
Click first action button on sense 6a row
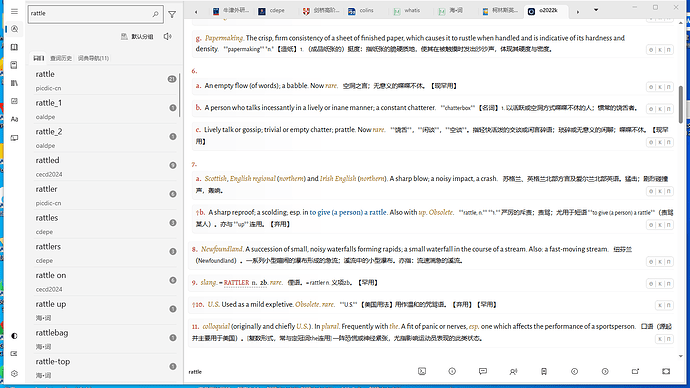651,87
